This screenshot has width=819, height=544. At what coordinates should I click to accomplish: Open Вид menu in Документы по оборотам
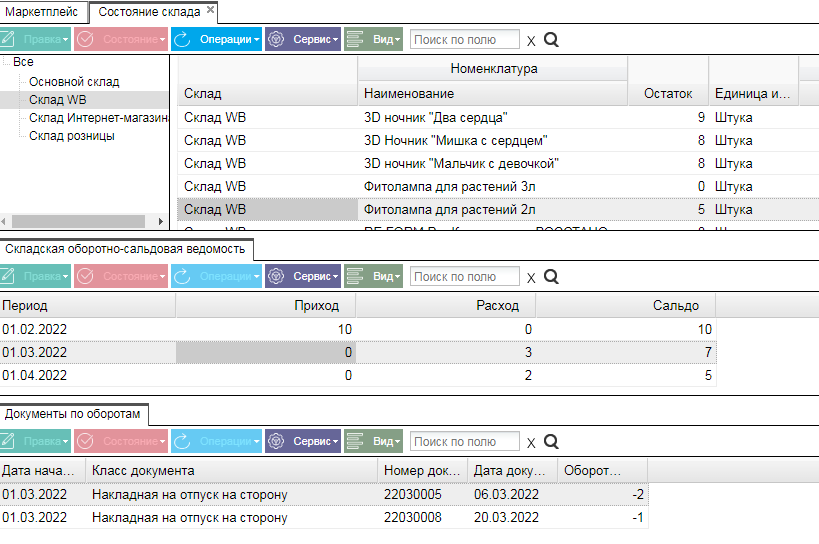(x=373, y=441)
